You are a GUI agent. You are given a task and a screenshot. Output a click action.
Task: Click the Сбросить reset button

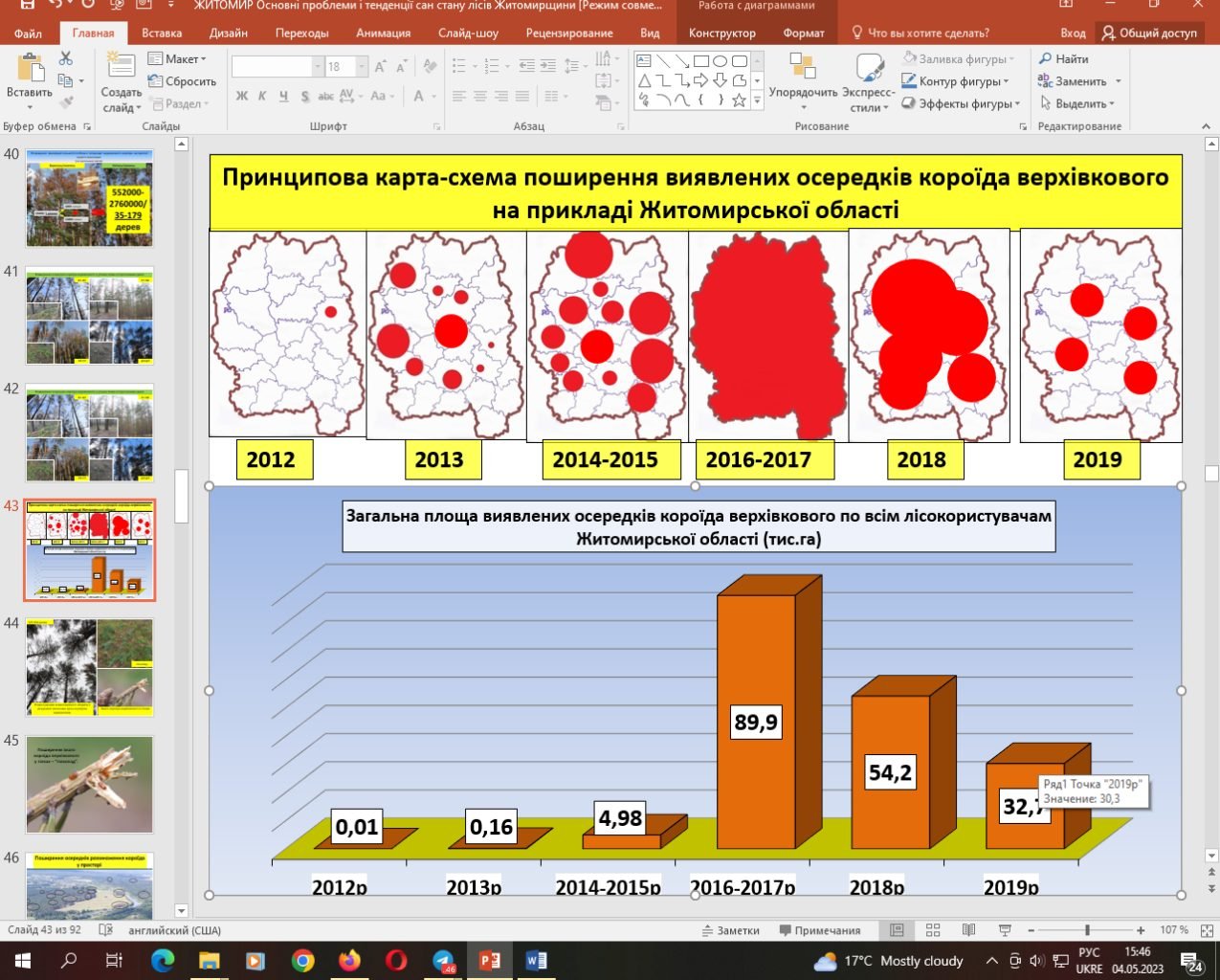click(182, 81)
